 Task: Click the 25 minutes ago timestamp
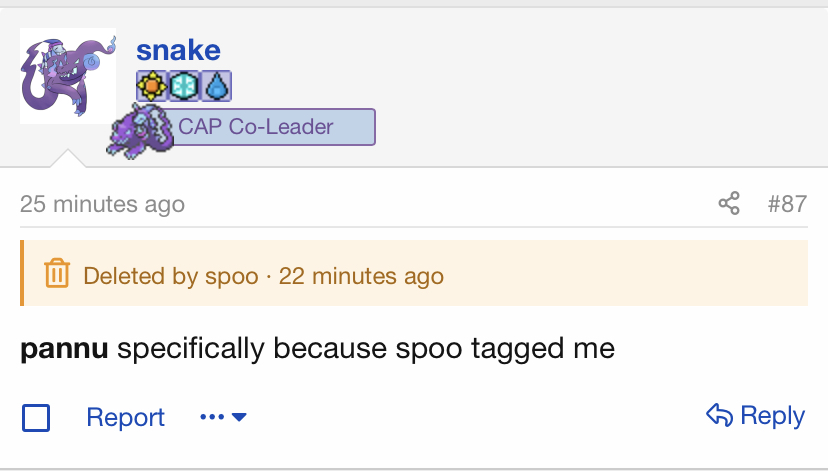pos(102,204)
